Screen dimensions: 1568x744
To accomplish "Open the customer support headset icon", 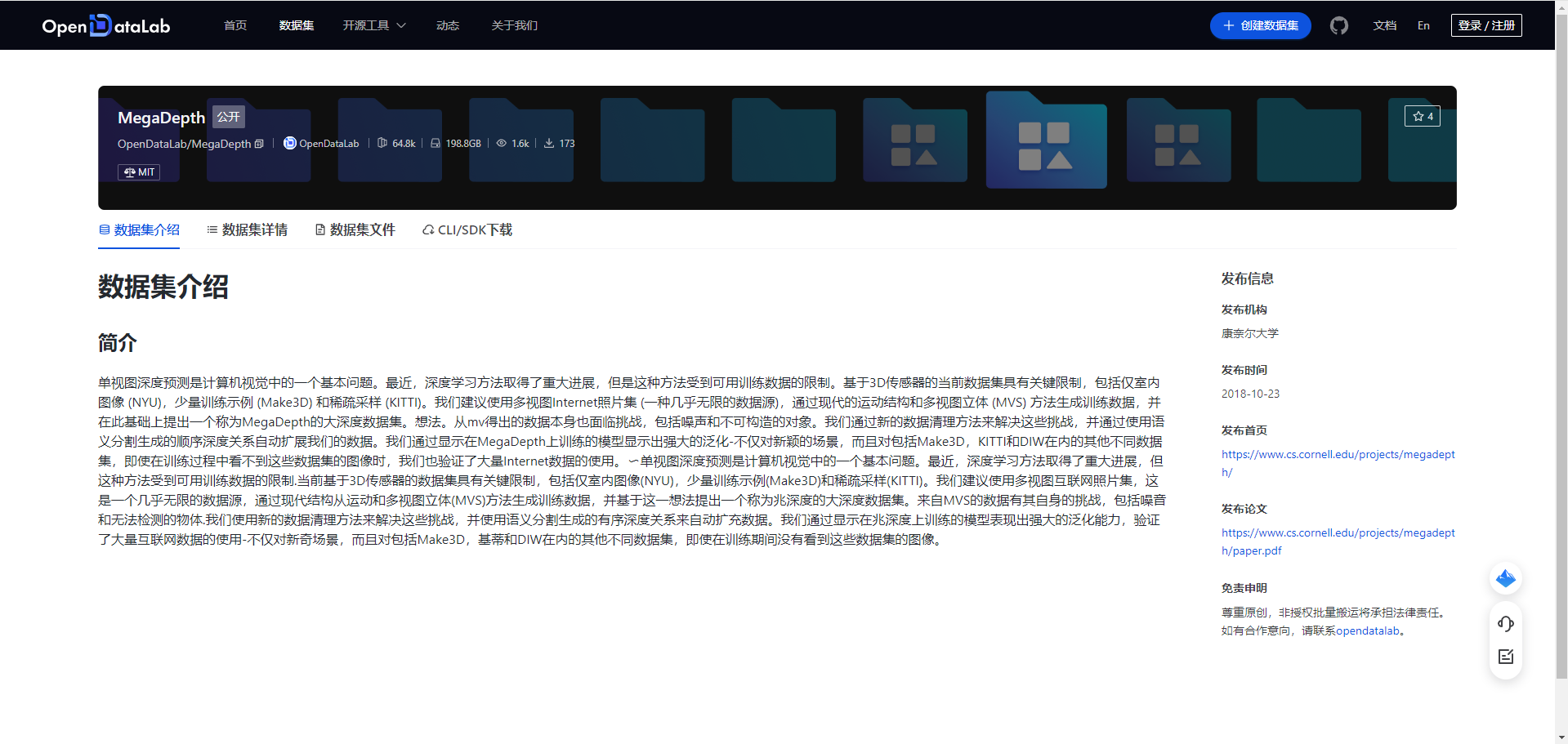I will point(1505,624).
